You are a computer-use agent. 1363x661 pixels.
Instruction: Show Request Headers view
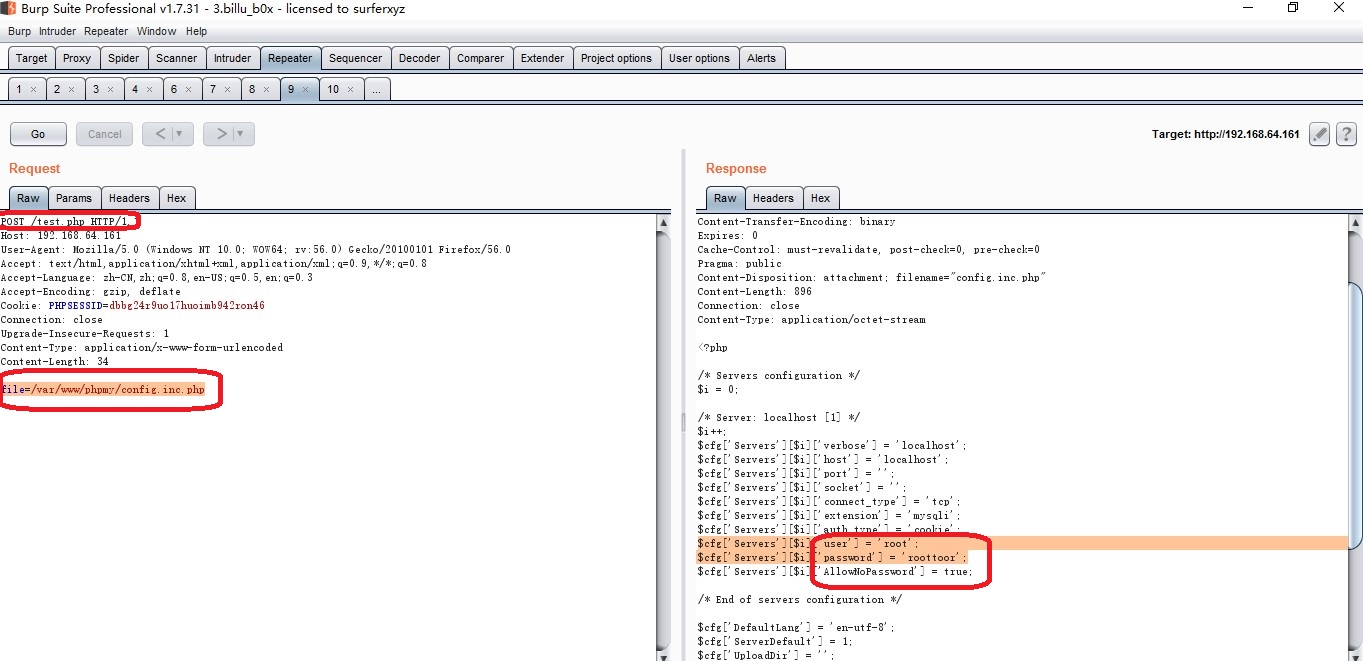tap(129, 198)
